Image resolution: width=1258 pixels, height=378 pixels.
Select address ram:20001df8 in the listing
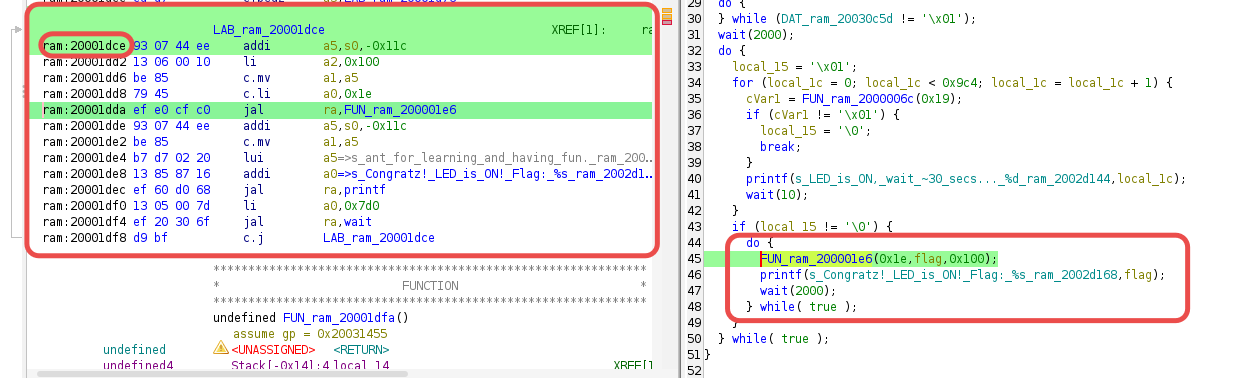tap(84, 237)
